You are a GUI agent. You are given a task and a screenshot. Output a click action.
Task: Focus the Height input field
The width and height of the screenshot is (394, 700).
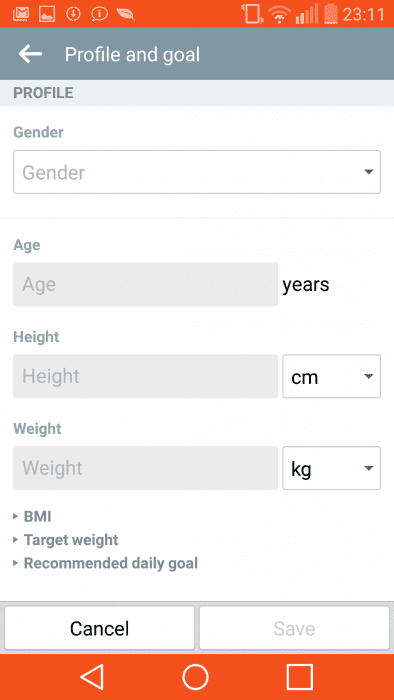coord(145,376)
